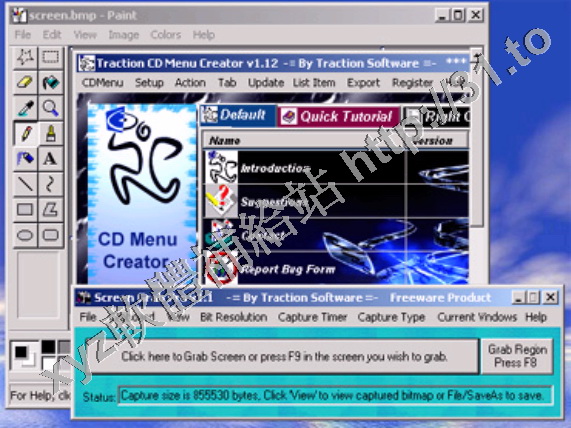571x428 pixels.
Task: Choose the Fill With Color bucket tool
Action: (51, 83)
